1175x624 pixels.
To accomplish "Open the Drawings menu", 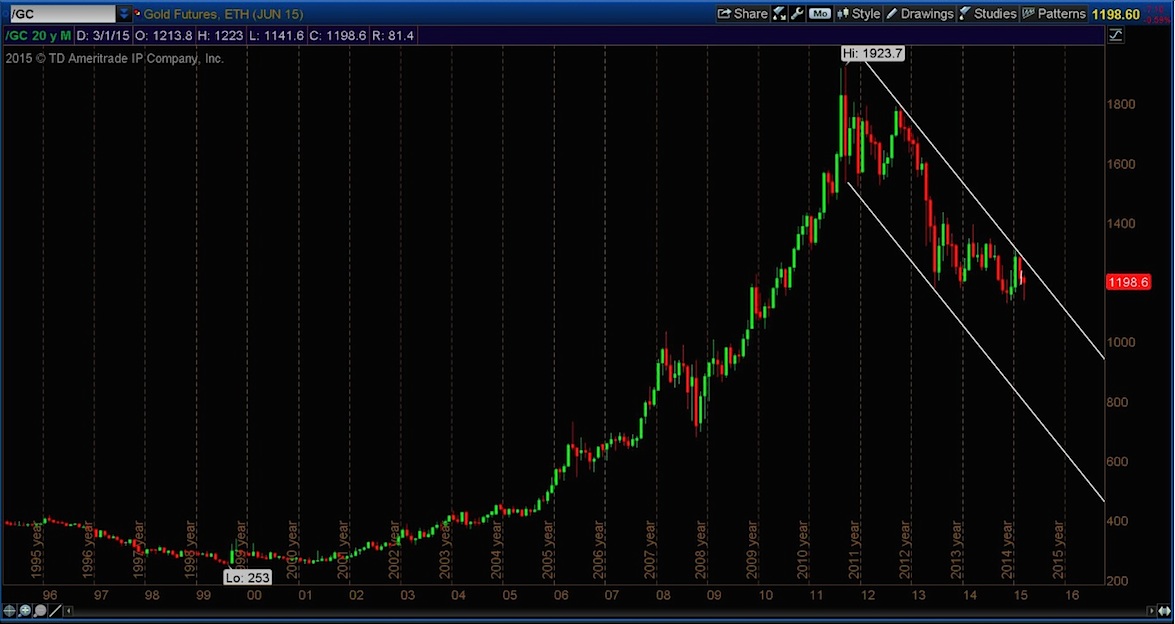I will (x=919, y=13).
